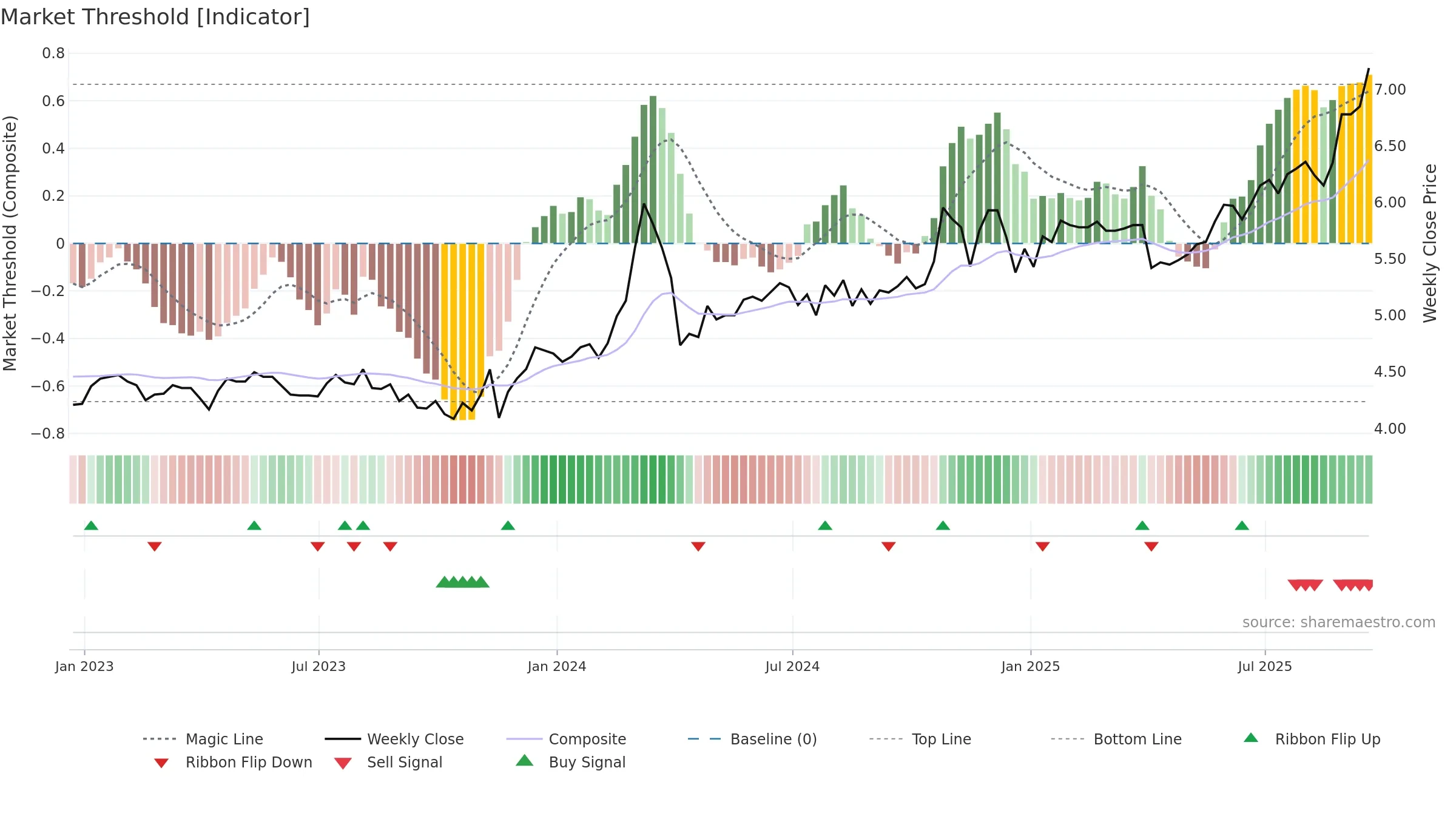Click the first Ribbon Flip Up marker near Jan 2023
Viewport: 1456px width, 819px height.
click(x=91, y=525)
